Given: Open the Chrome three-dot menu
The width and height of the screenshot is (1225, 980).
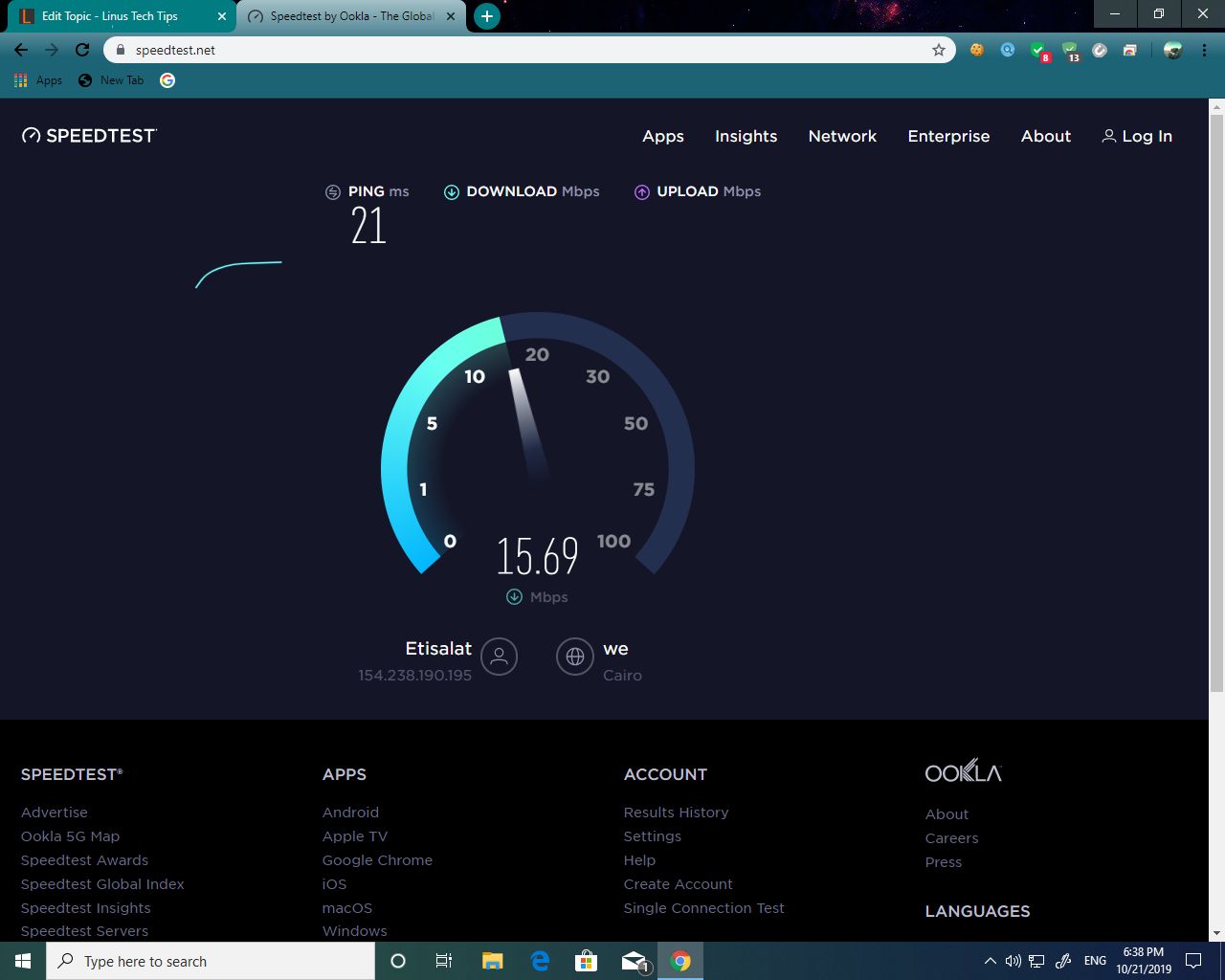Looking at the screenshot, I should 1204,49.
